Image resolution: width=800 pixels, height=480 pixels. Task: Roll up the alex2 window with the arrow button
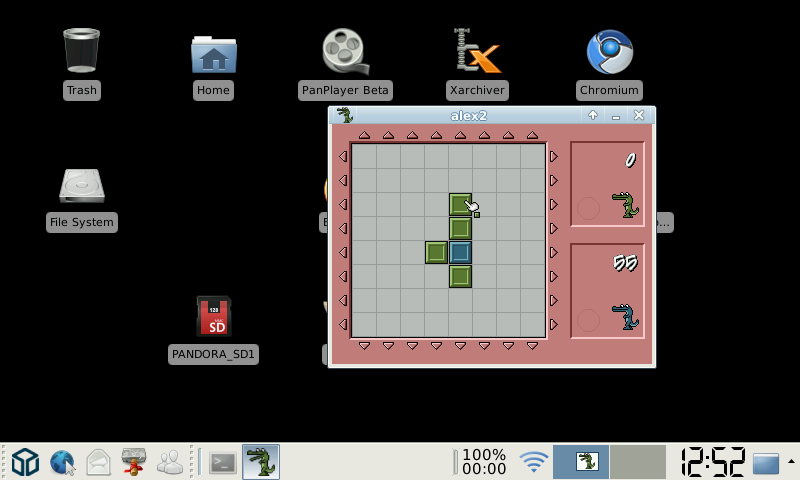click(593, 115)
